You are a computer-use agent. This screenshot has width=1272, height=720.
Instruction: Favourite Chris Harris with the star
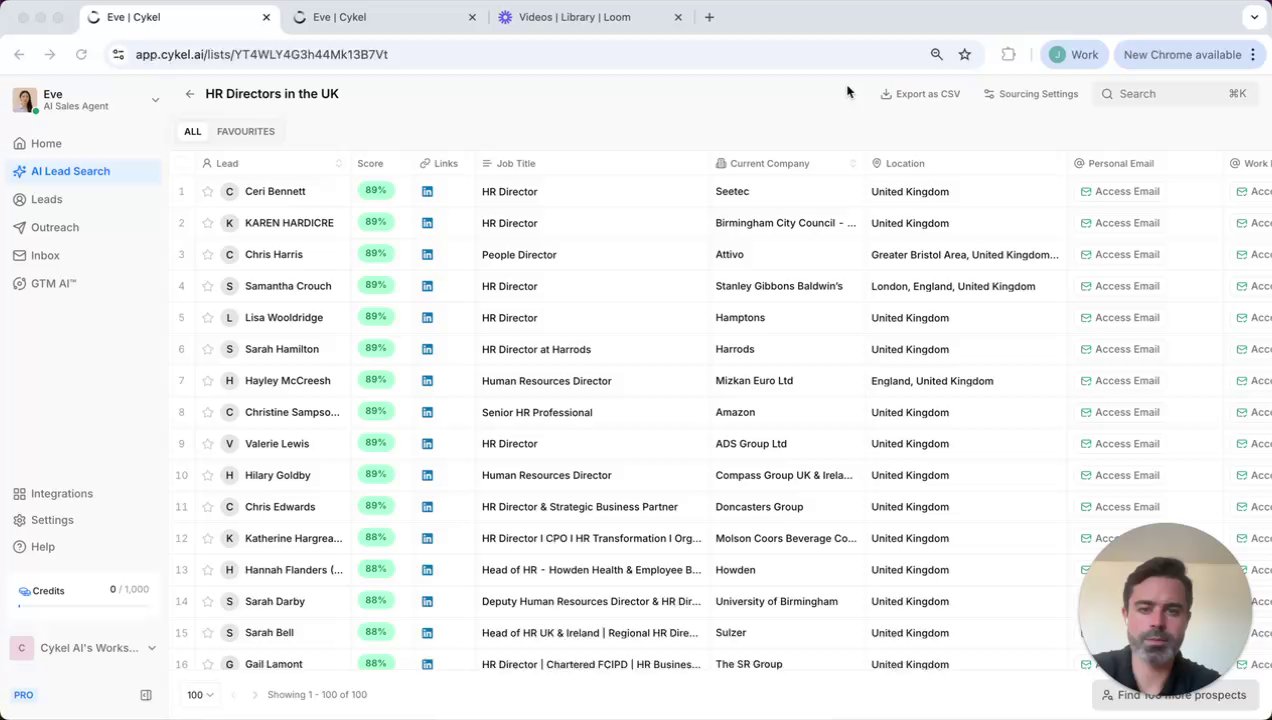point(207,255)
